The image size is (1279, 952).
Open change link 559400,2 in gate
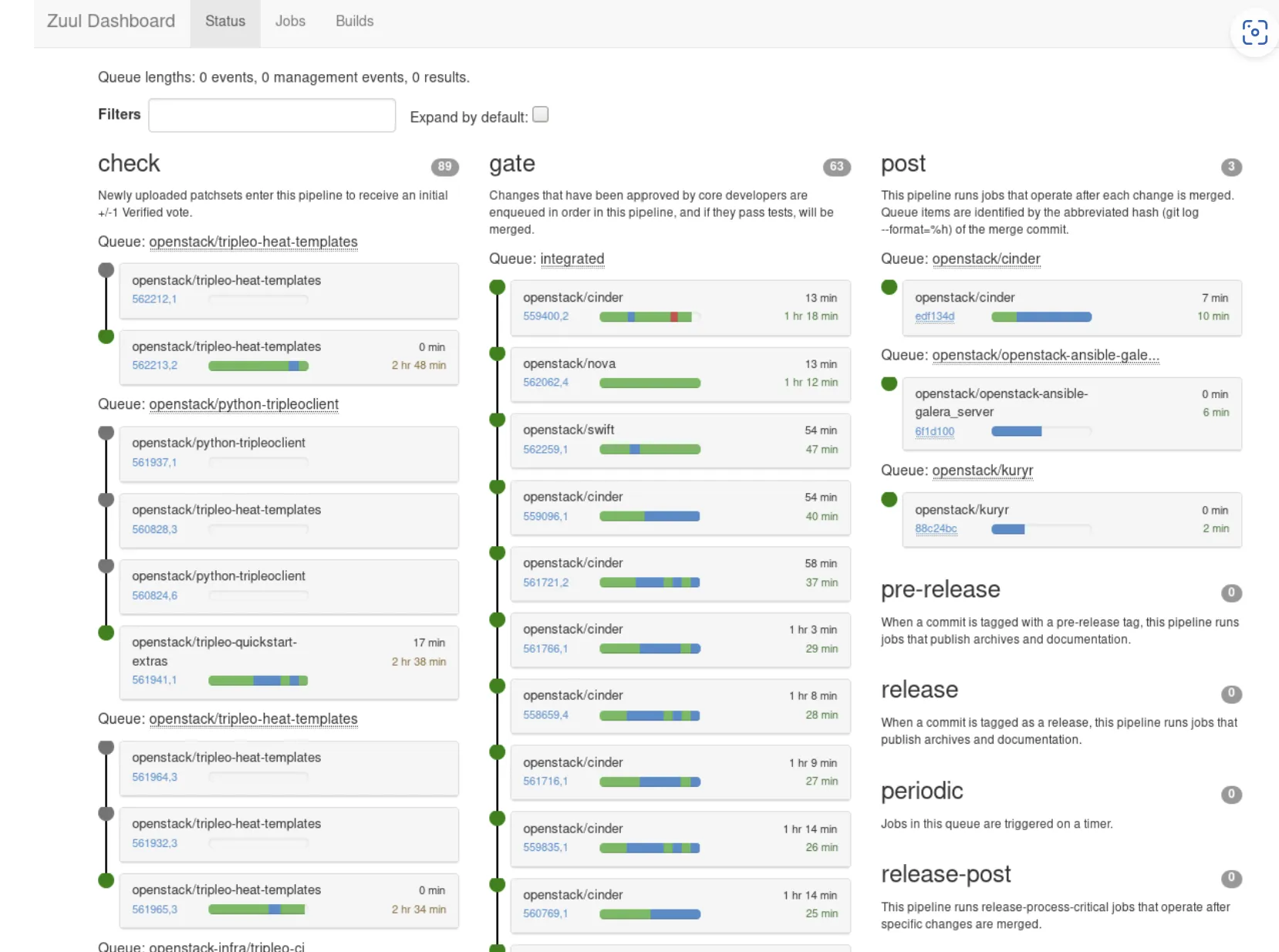click(546, 316)
